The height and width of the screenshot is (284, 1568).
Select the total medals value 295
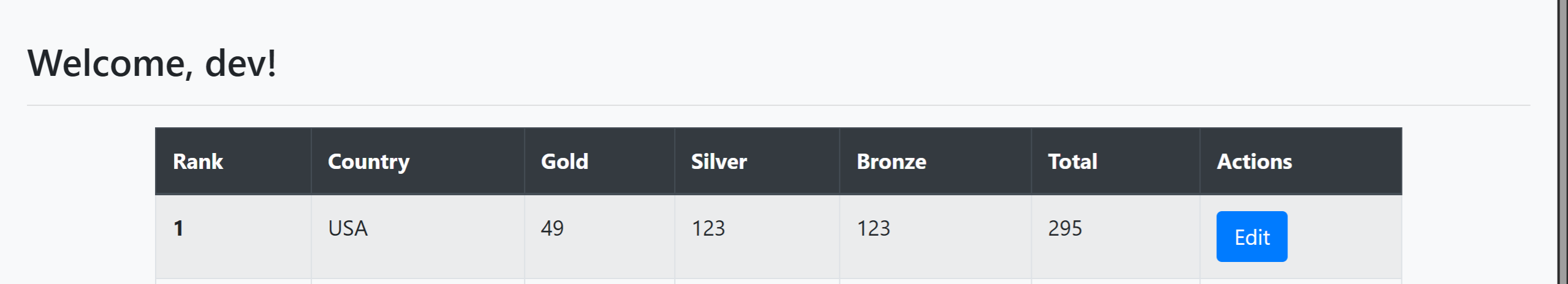pyautogui.click(x=1065, y=228)
